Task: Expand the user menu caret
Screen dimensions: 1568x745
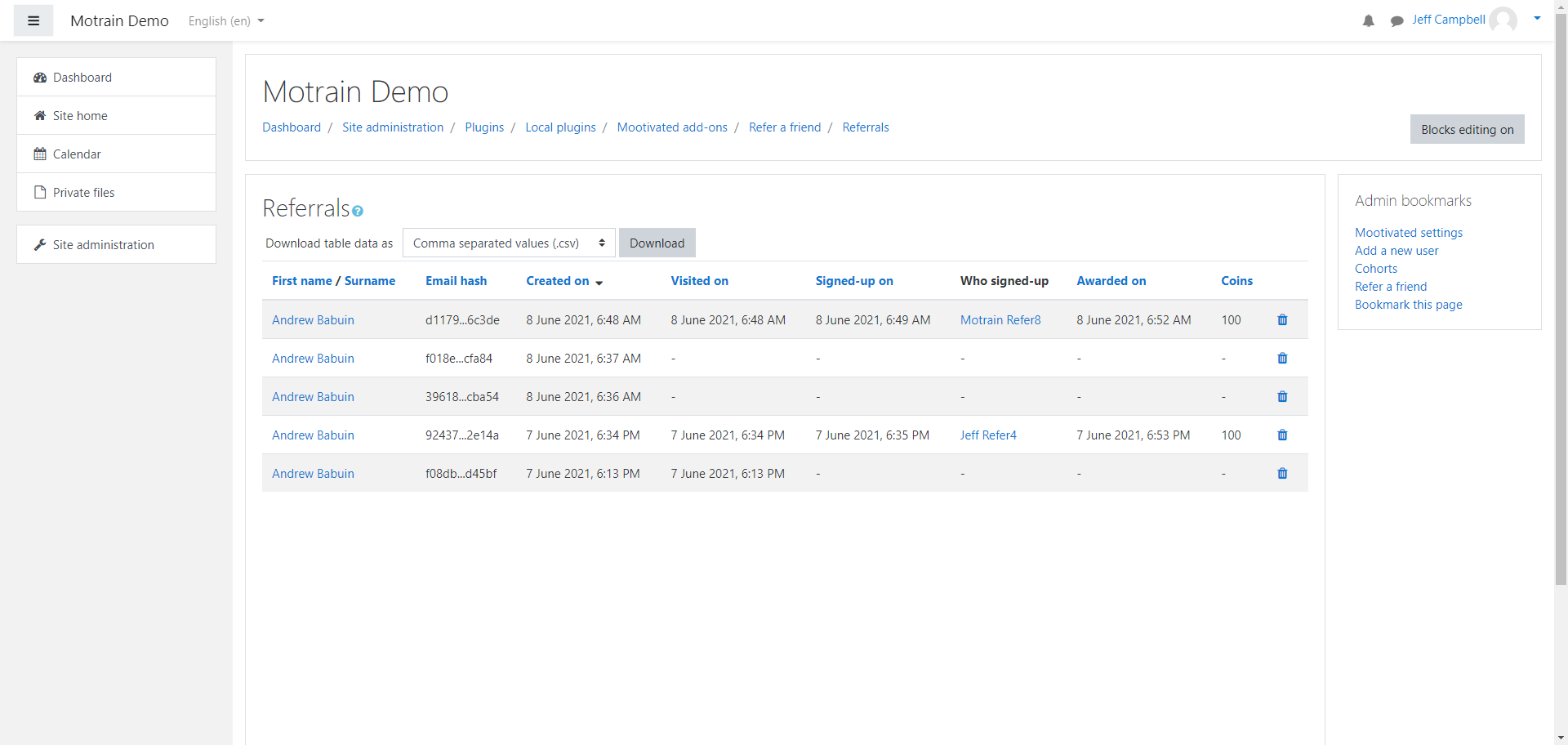Action: pos(1537,18)
